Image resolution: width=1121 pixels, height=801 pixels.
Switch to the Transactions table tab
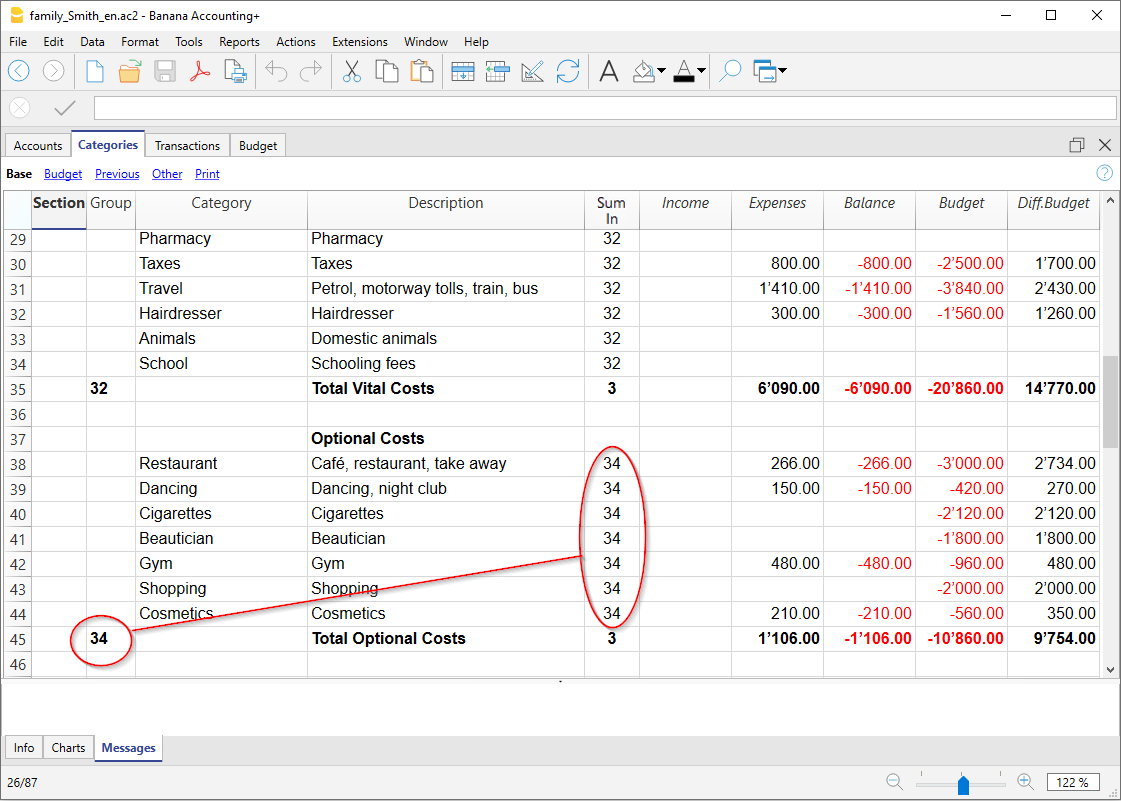[187, 145]
